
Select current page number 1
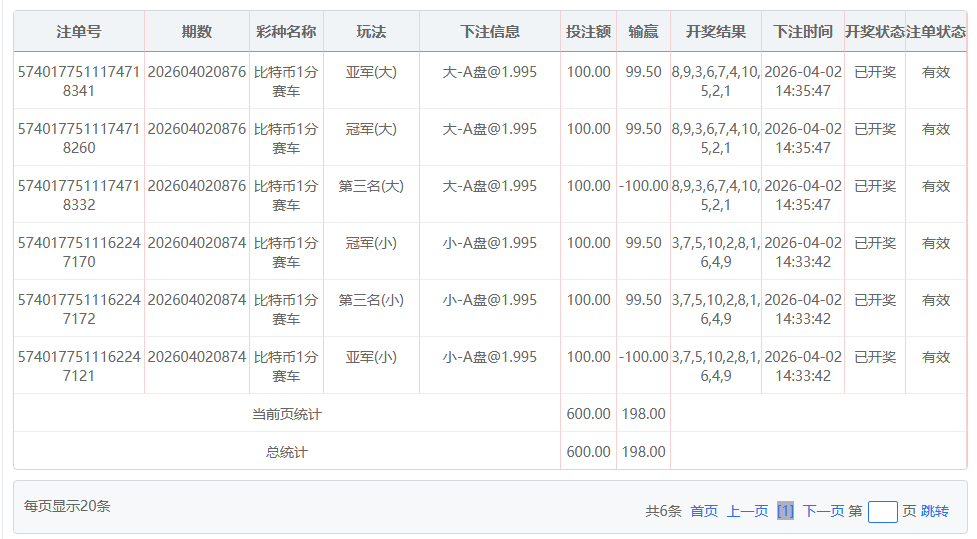point(785,511)
